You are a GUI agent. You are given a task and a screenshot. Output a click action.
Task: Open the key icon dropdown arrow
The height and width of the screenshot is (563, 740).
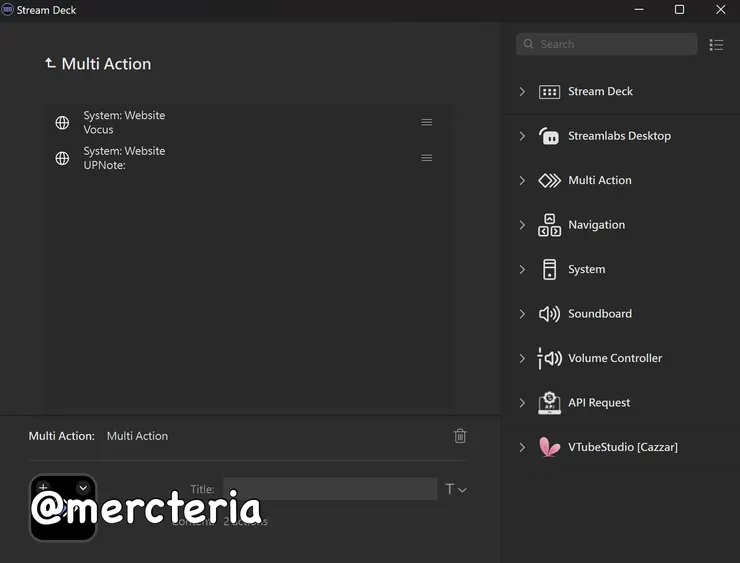(83, 487)
